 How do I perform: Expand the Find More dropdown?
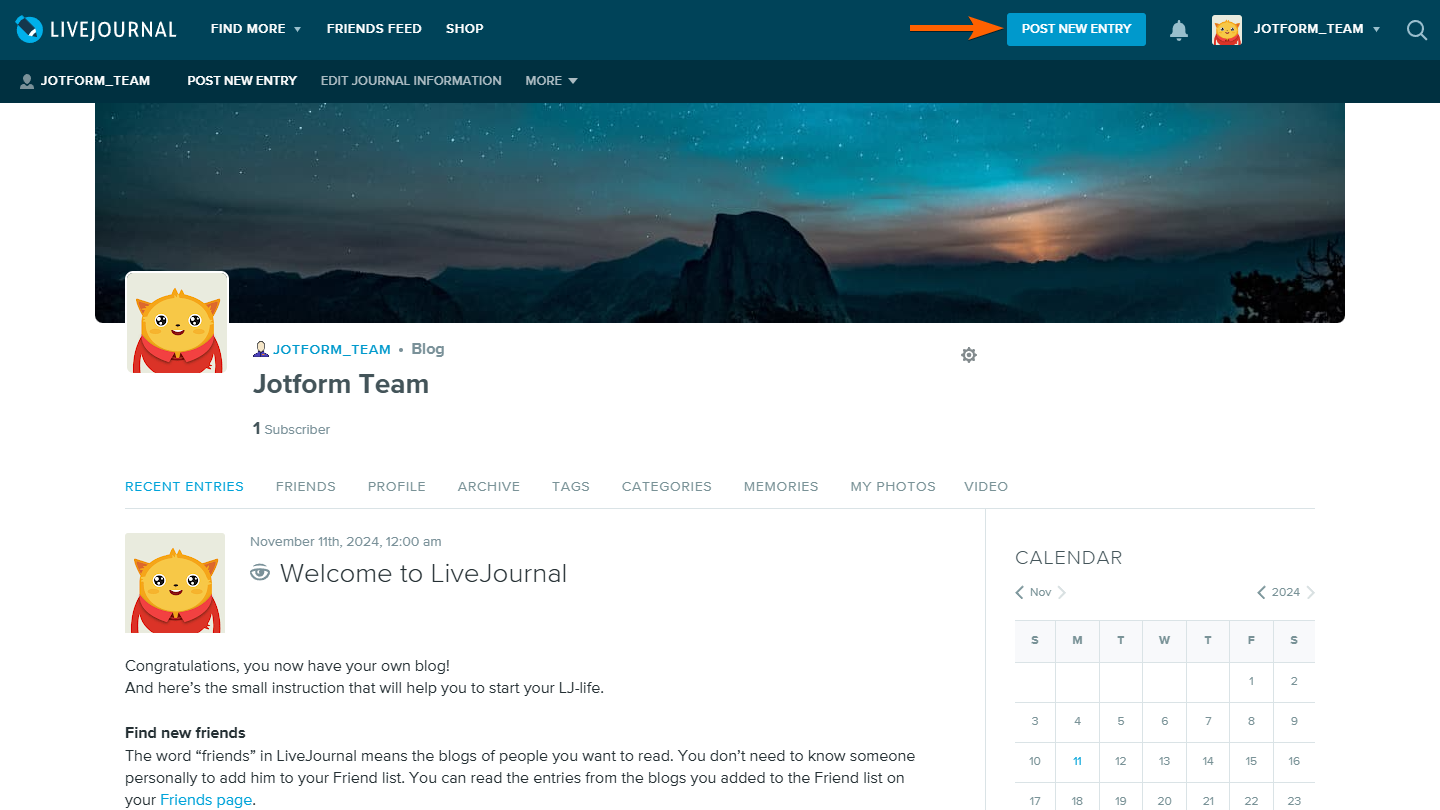tap(256, 29)
